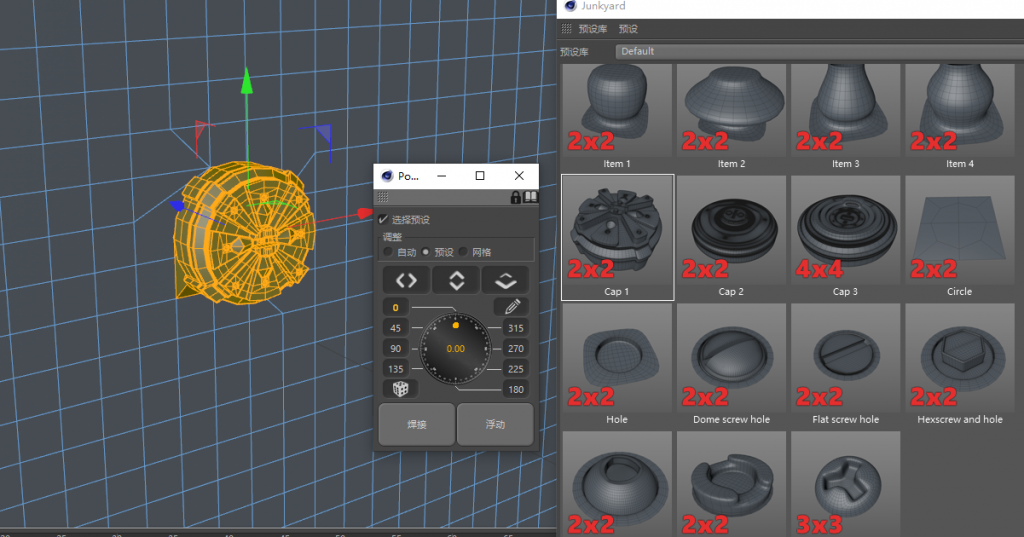Image resolution: width=1024 pixels, height=537 pixels.
Task: Click the 0.00 value in the dial
Action: coord(455,349)
